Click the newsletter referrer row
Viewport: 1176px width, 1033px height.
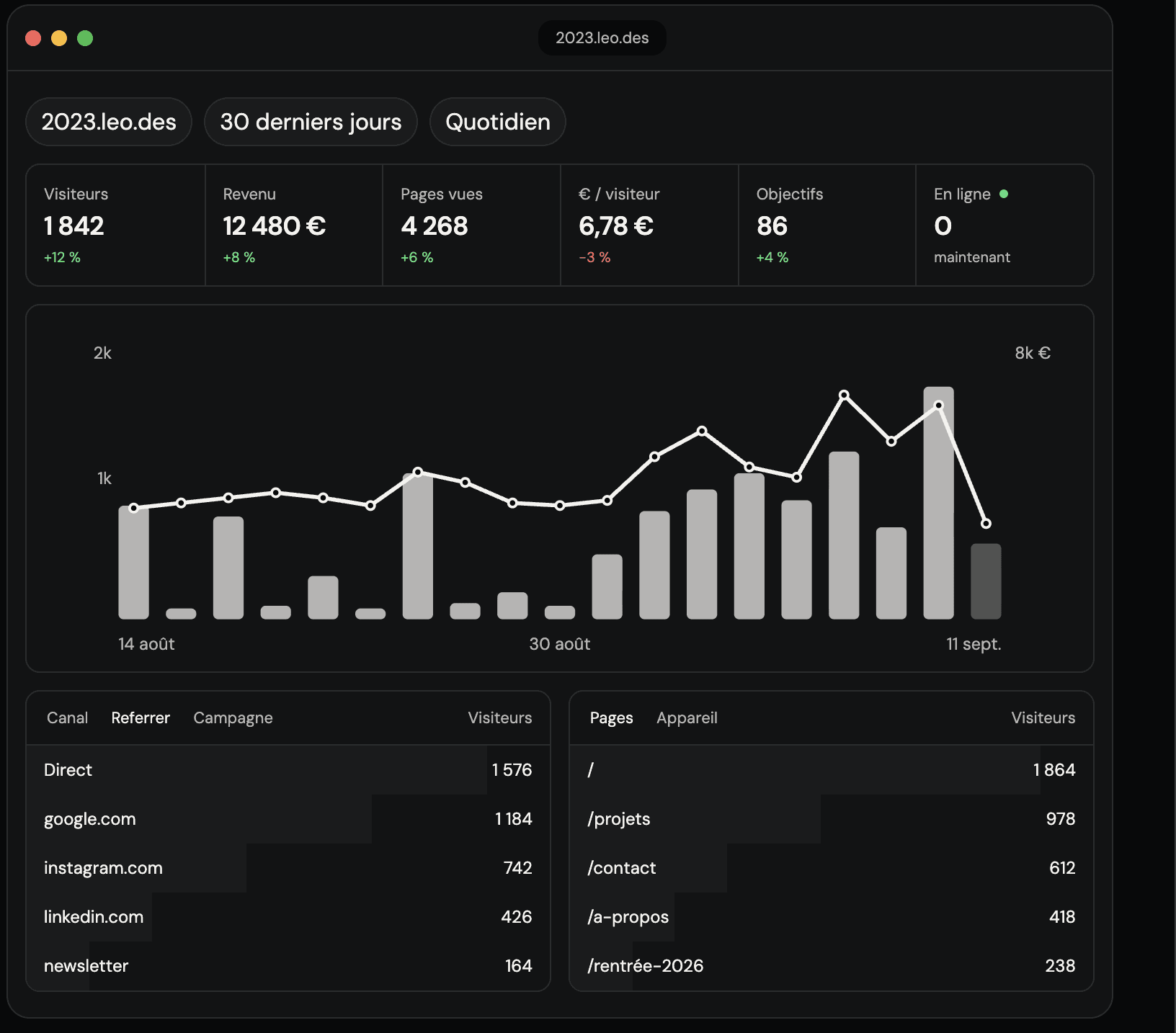point(288,966)
